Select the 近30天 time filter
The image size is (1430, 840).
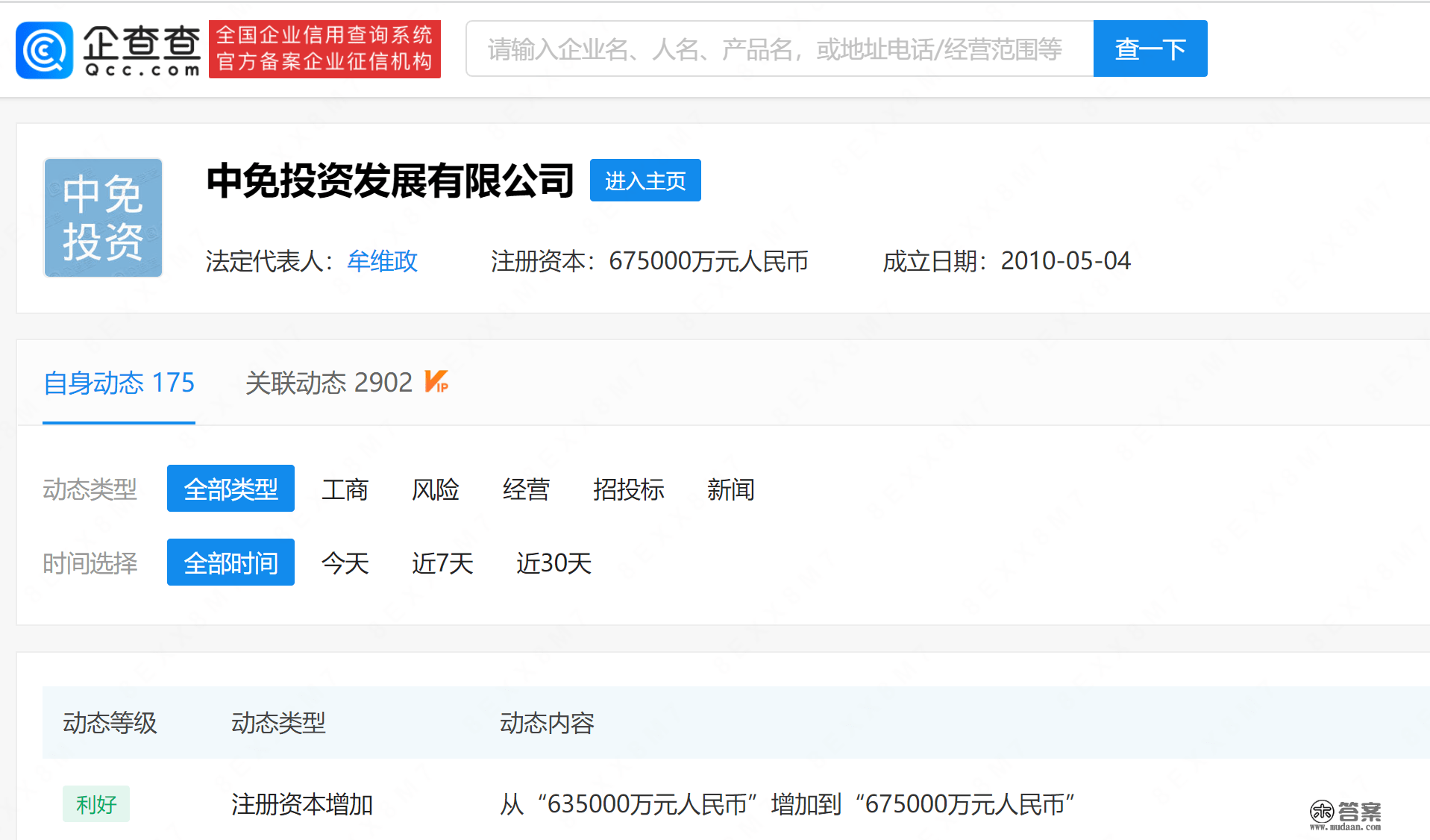[x=554, y=563]
